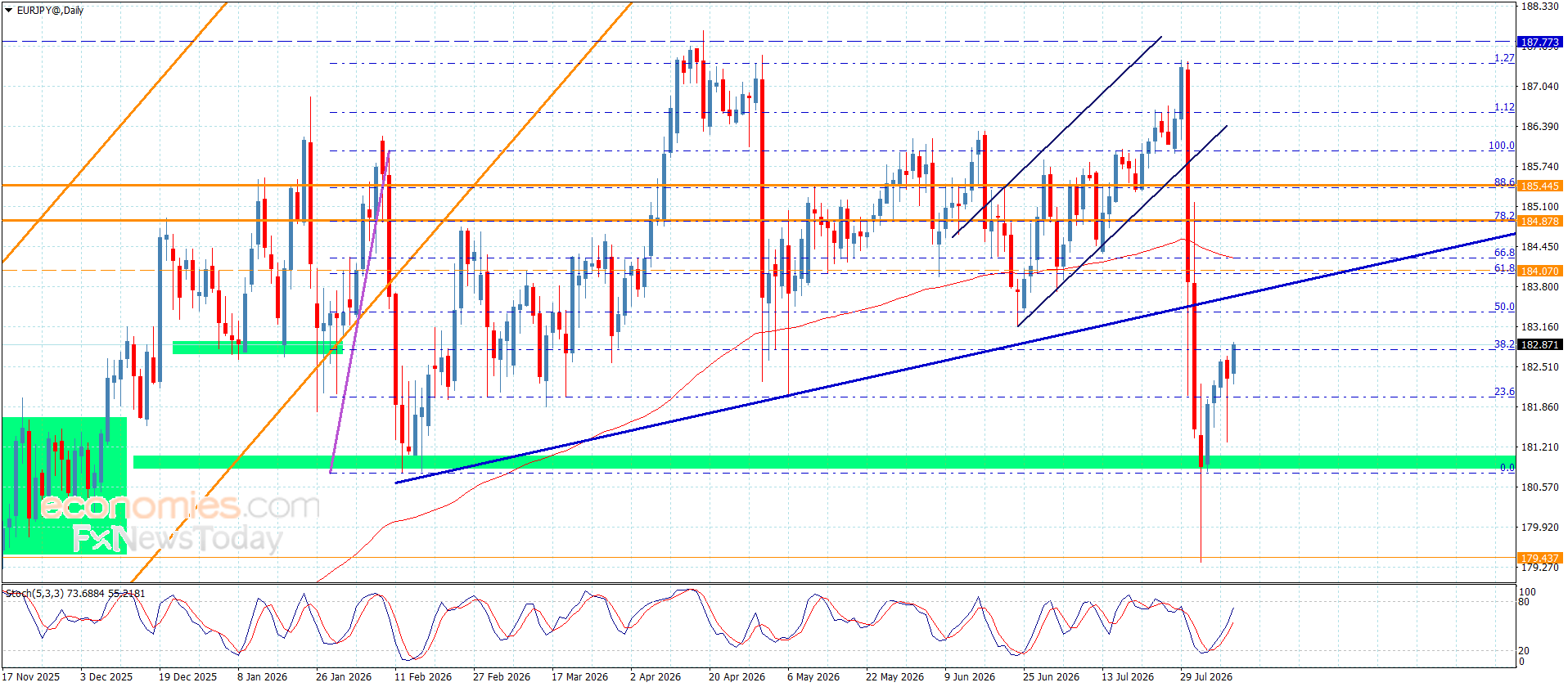This screenshot has width=1568, height=687.
Task: Select the 38.2 Fibonacci level label
Action: pos(1504,344)
